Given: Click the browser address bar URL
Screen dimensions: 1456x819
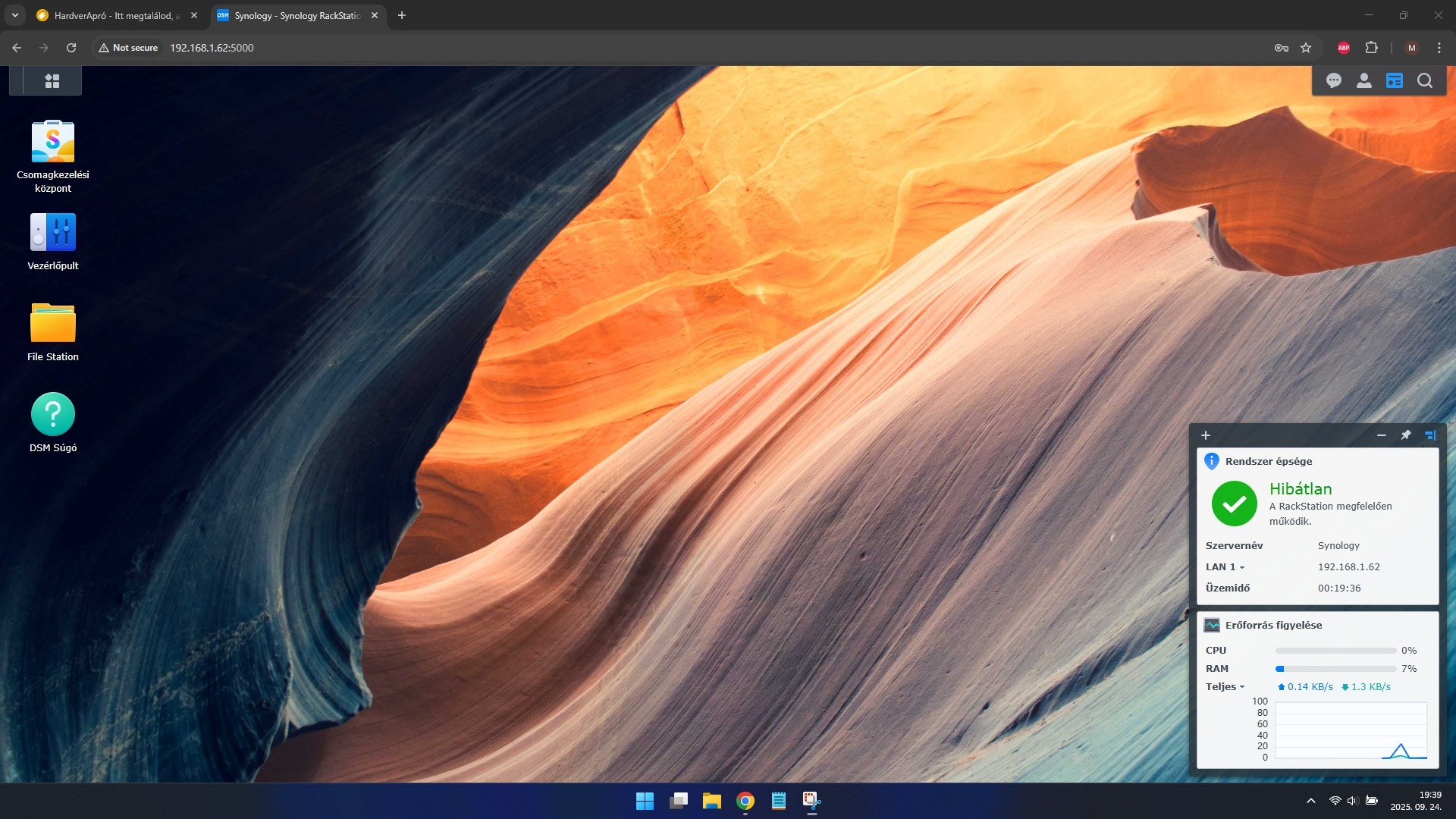Looking at the screenshot, I should click(x=212, y=48).
